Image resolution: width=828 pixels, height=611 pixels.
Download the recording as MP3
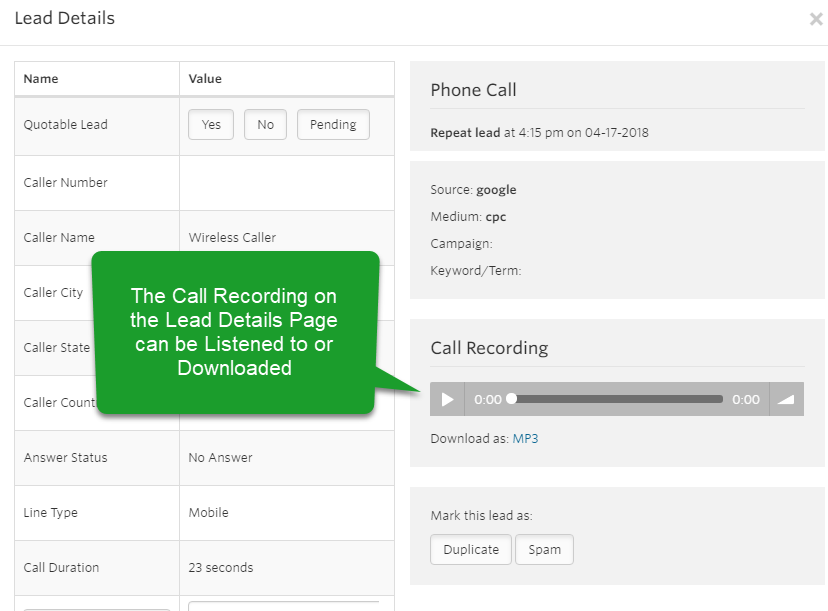[x=525, y=438]
